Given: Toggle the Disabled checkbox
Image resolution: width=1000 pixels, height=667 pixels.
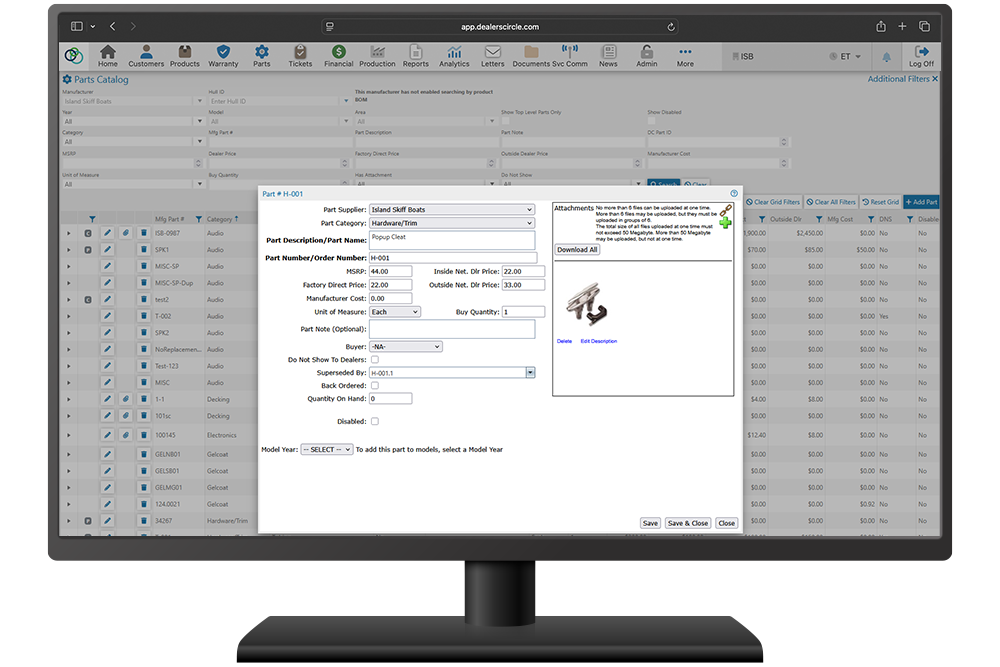Looking at the screenshot, I should click(x=375, y=421).
